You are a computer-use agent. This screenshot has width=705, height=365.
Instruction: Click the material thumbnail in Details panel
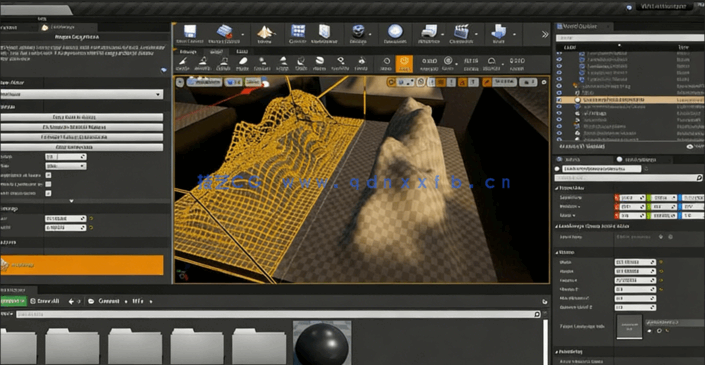point(629,327)
